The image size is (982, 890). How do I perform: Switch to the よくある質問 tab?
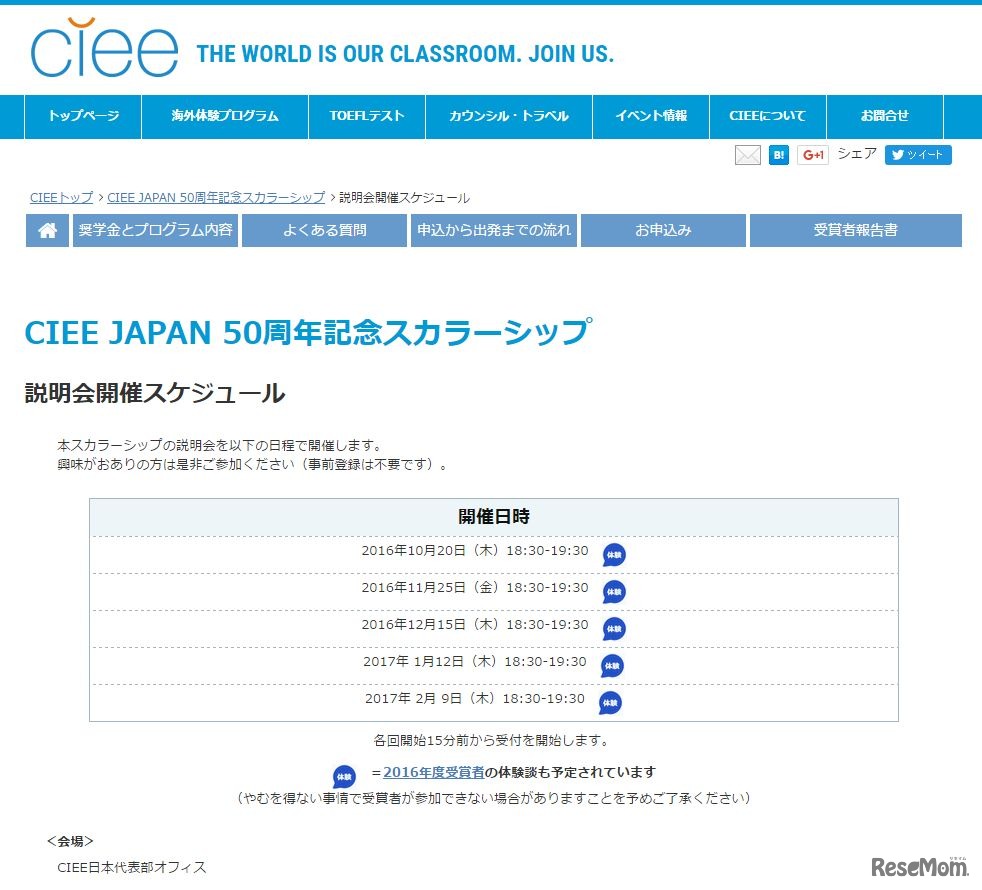[324, 230]
